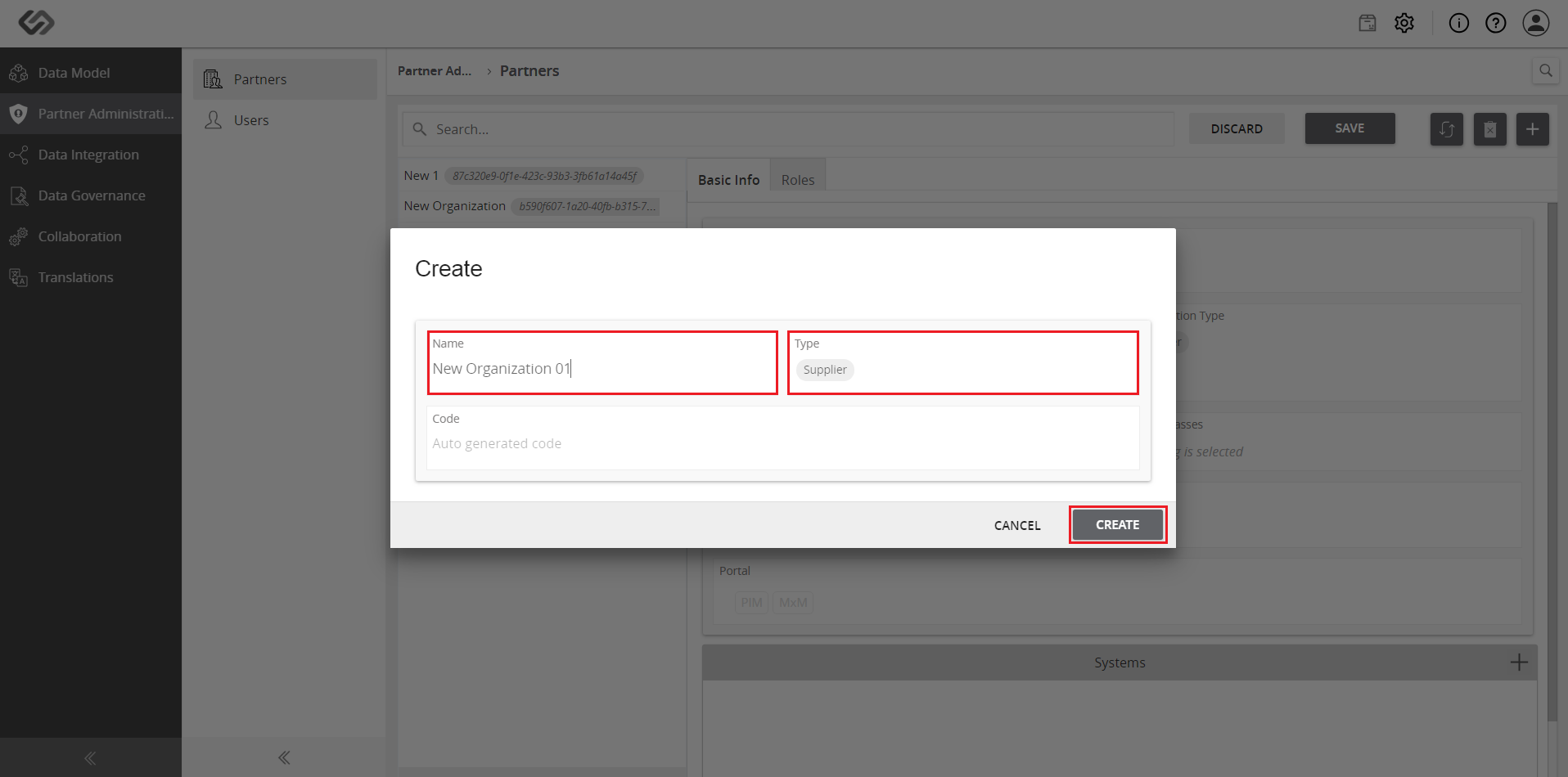Click the info circle icon
The height and width of the screenshot is (777, 1568).
coord(1459,23)
